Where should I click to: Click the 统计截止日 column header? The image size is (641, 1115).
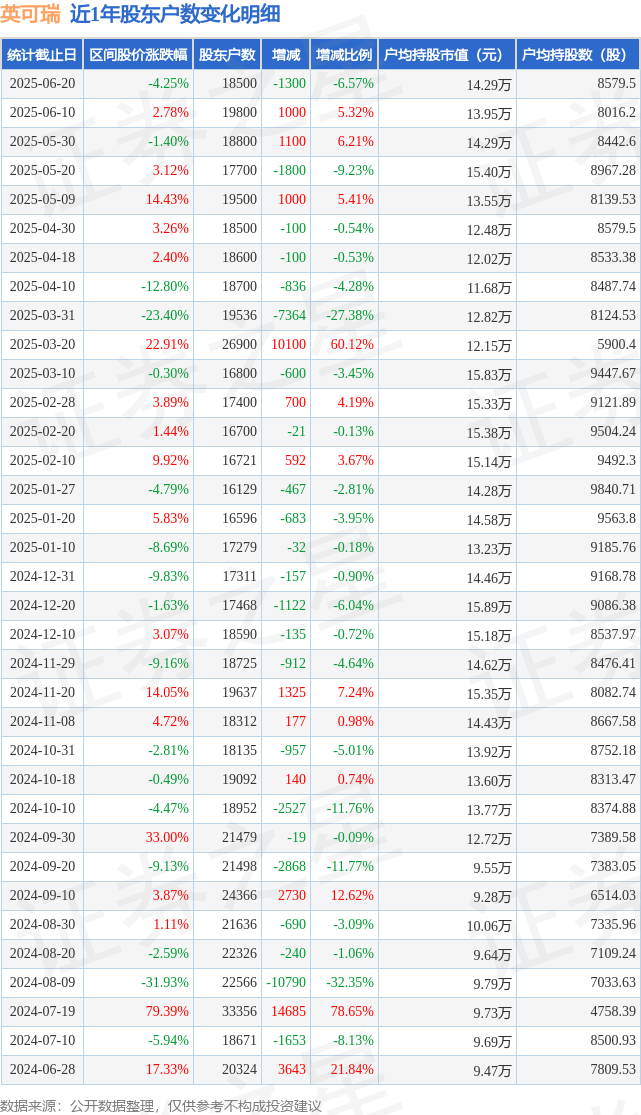[42, 55]
